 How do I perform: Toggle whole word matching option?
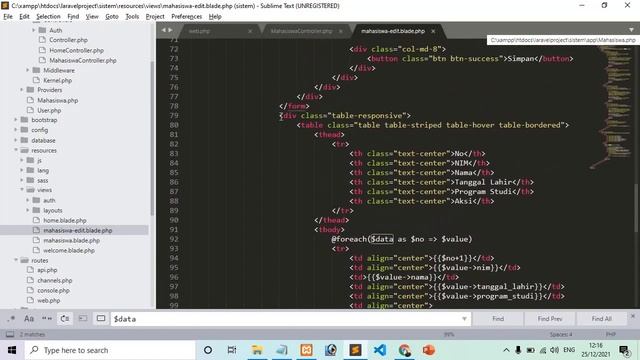tap(47, 318)
